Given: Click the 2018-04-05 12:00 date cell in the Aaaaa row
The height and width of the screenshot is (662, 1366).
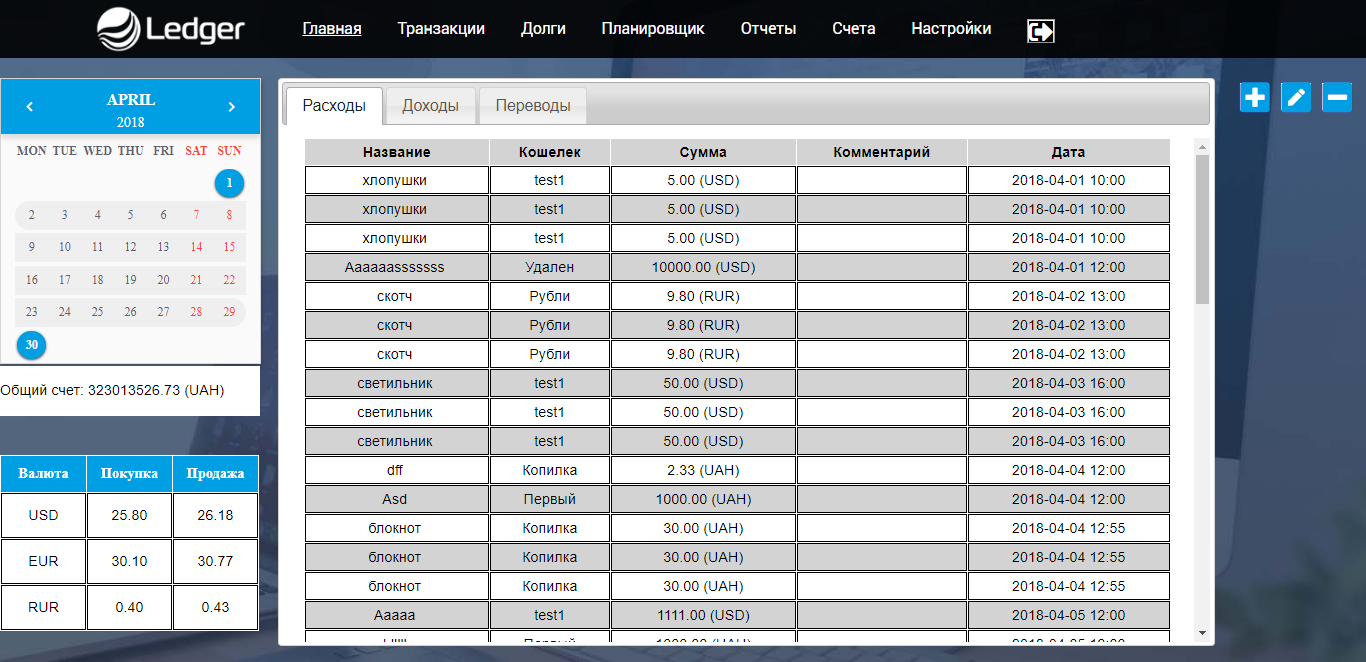Looking at the screenshot, I should pyautogui.click(x=1068, y=615).
